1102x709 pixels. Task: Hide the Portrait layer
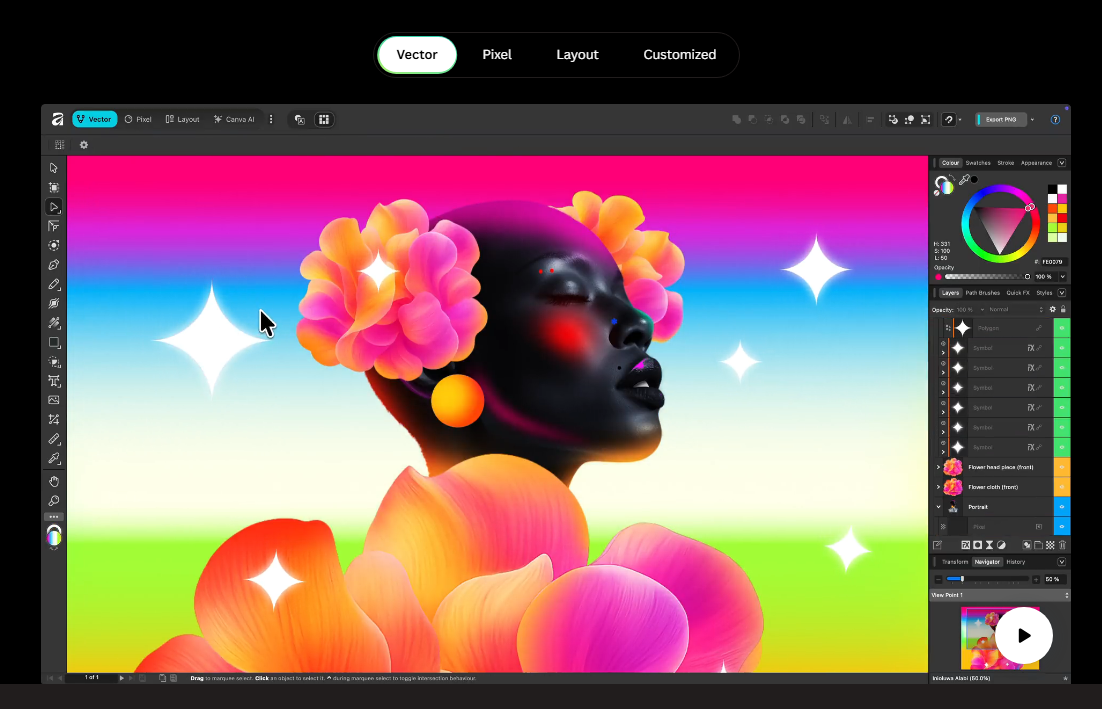click(x=1062, y=507)
